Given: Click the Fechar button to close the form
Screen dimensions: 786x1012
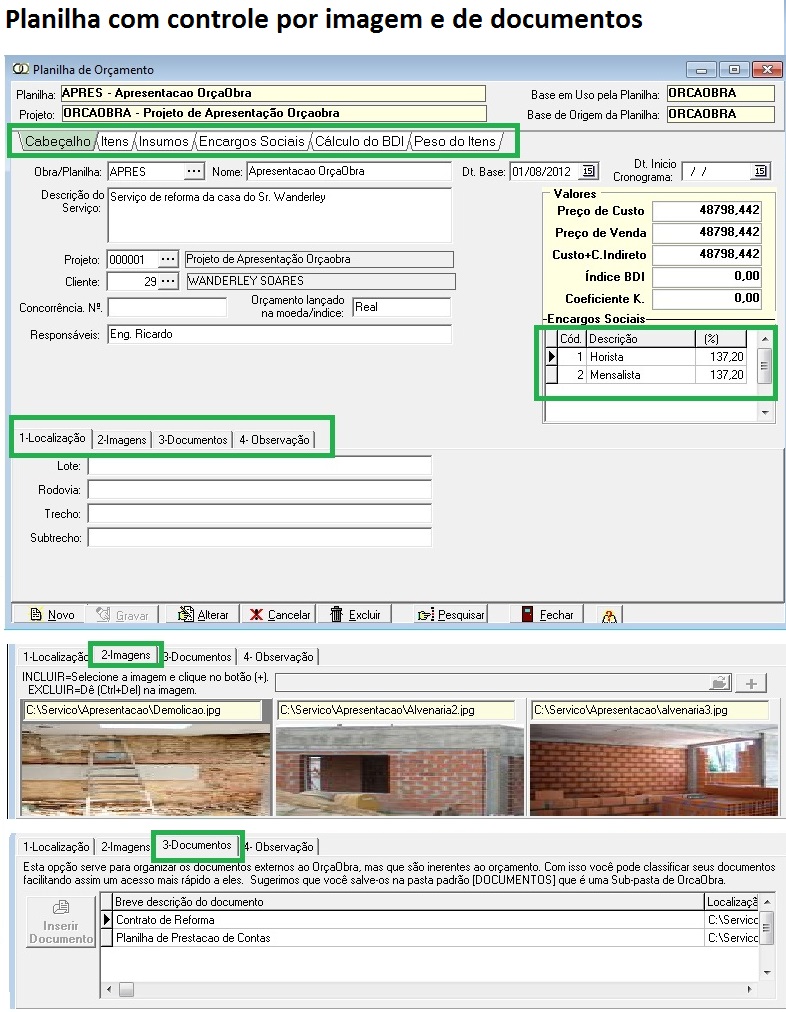Looking at the screenshot, I should click(547, 615).
